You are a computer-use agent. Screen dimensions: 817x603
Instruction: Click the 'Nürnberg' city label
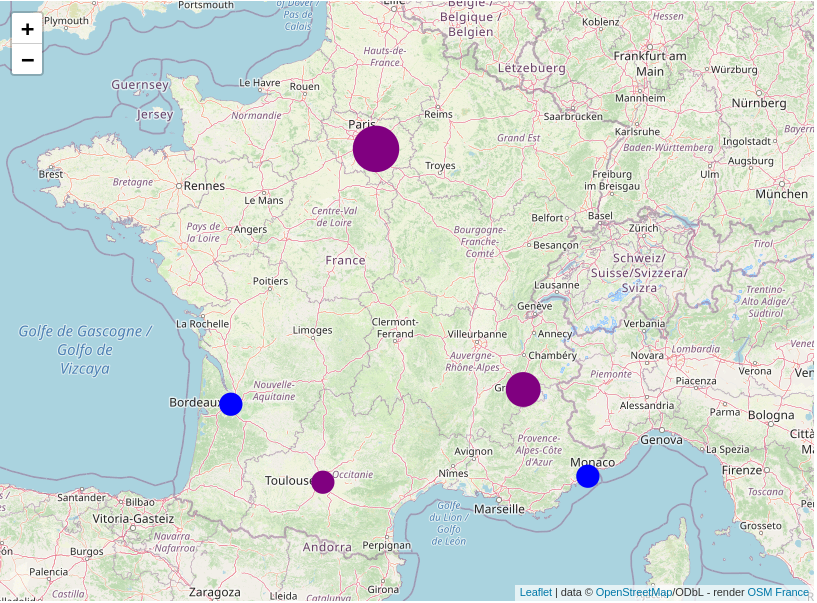click(x=759, y=103)
